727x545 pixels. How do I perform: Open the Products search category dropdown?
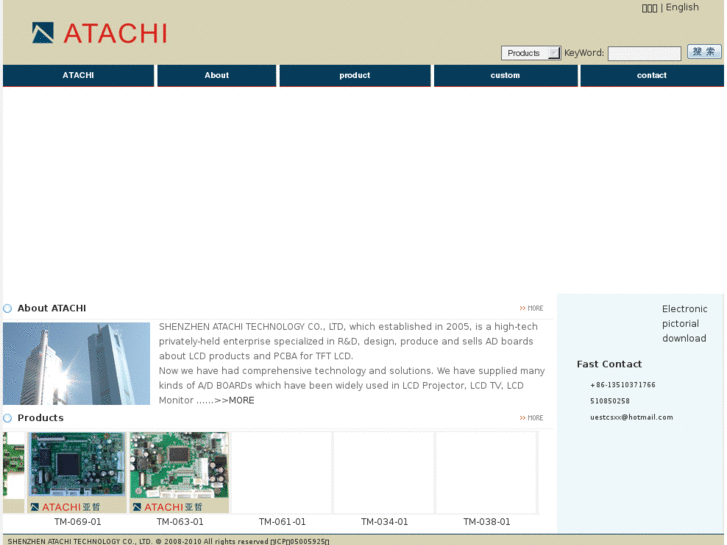tap(531, 53)
